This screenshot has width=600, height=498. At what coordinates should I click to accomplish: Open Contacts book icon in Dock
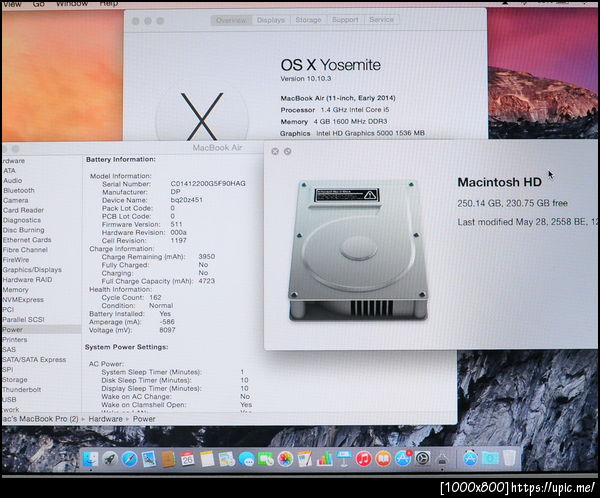coord(168,459)
